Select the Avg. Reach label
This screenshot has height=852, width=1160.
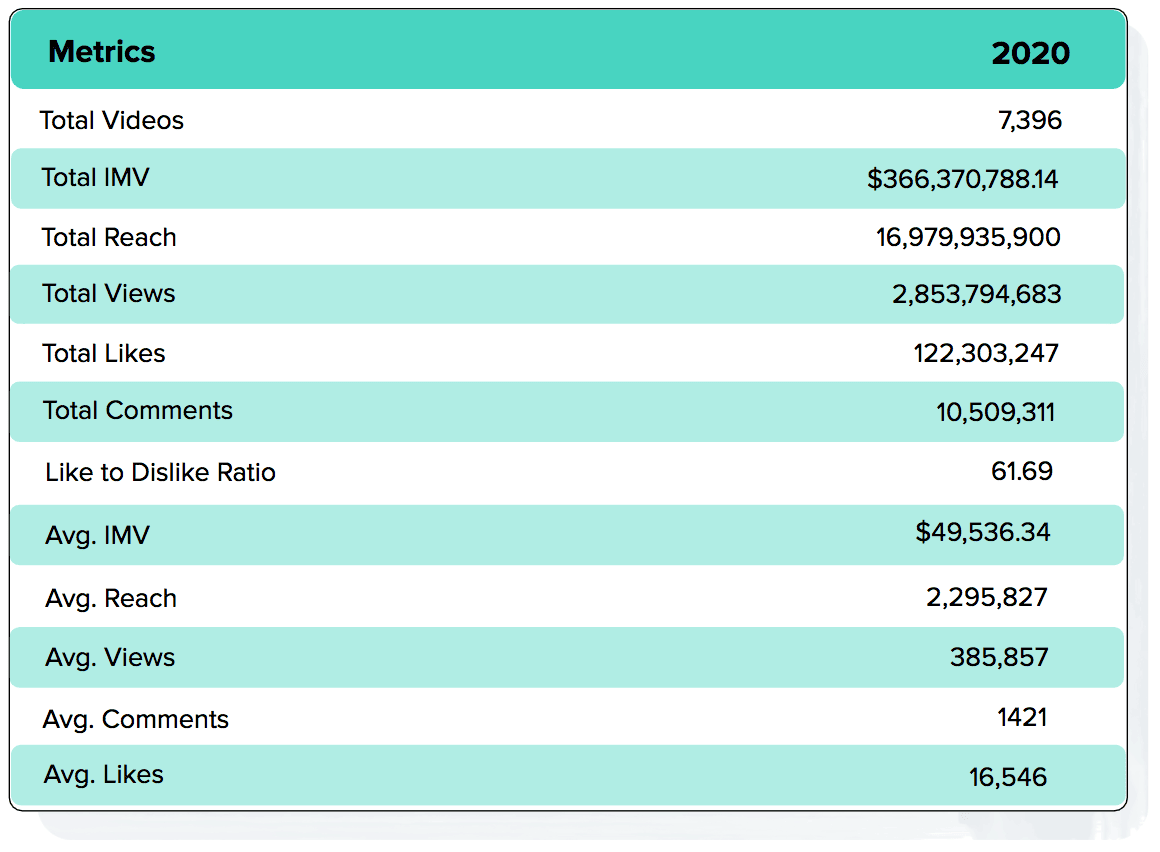coord(111,599)
